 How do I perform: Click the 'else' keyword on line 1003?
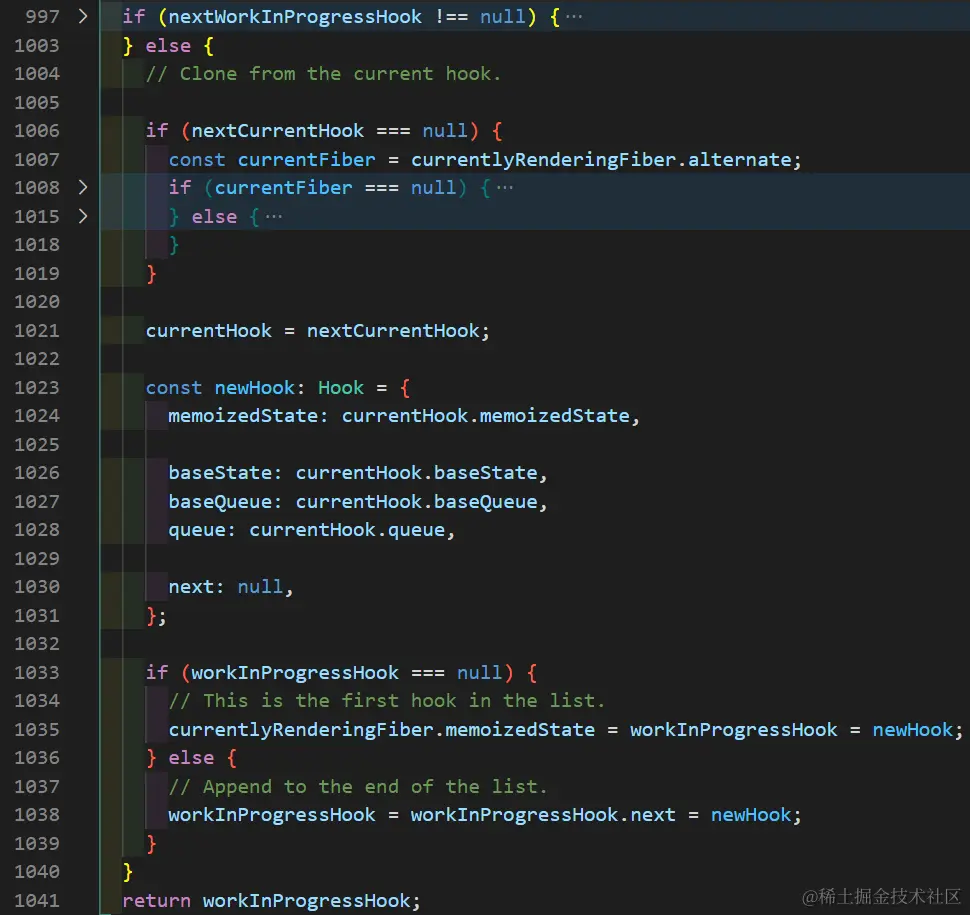coord(168,46)
